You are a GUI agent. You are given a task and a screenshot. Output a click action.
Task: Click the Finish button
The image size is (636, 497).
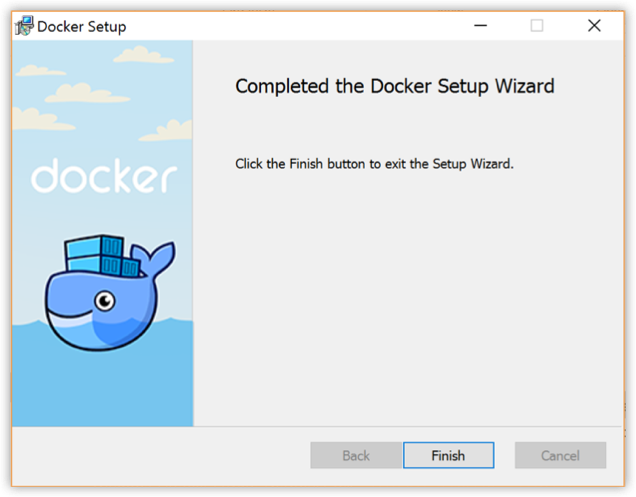coord(448,455)
